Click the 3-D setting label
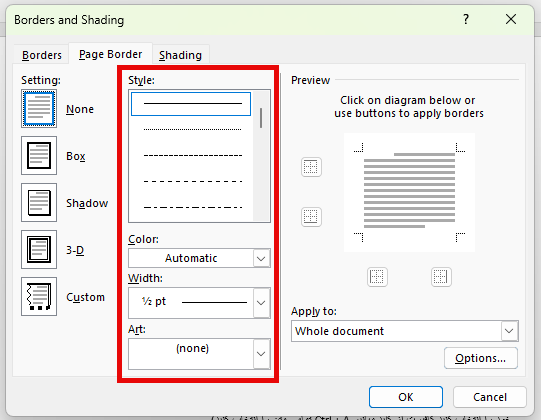The width and height of the screenshot is (541, 420). tap(75, 250)
